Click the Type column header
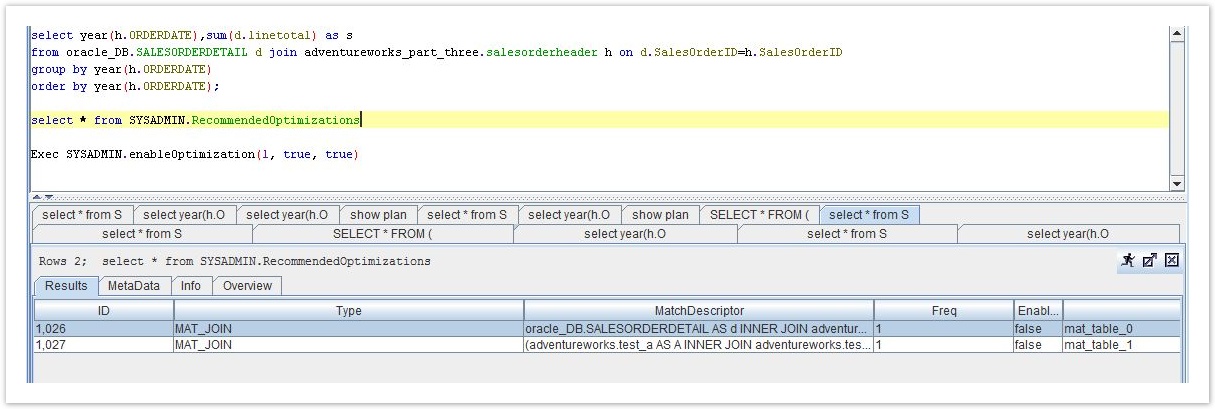1215x409 pixels. [x=348, y=311]
